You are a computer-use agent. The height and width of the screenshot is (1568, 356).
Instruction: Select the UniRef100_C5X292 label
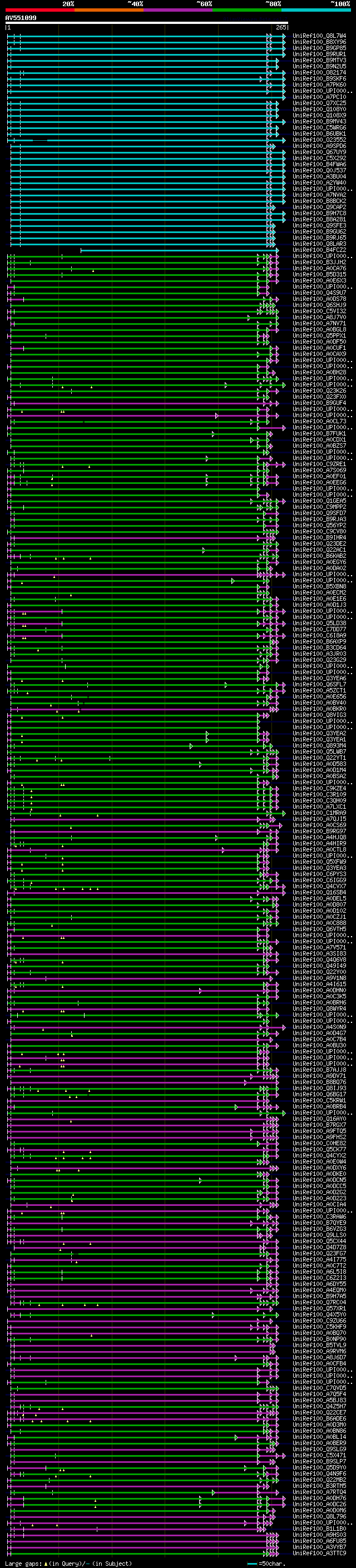click(319, 159)
